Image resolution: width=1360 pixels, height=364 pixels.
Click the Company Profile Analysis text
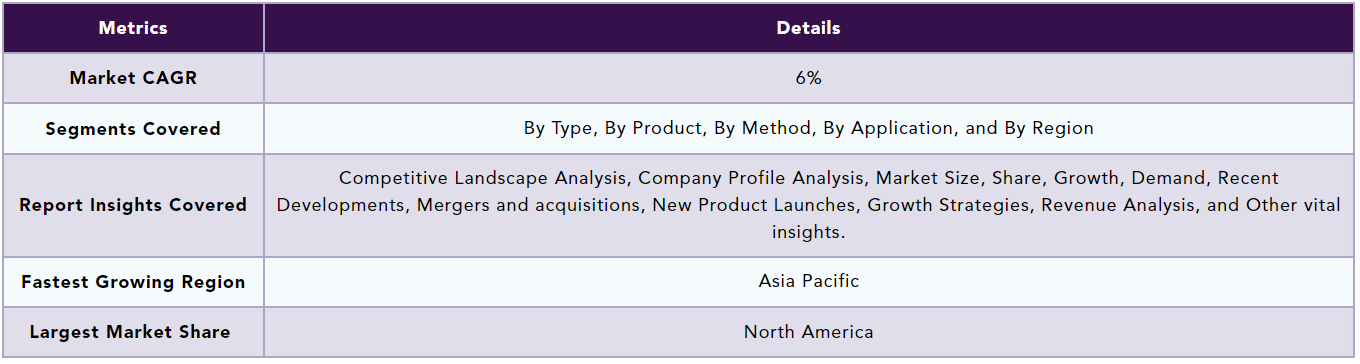[751, 178]
